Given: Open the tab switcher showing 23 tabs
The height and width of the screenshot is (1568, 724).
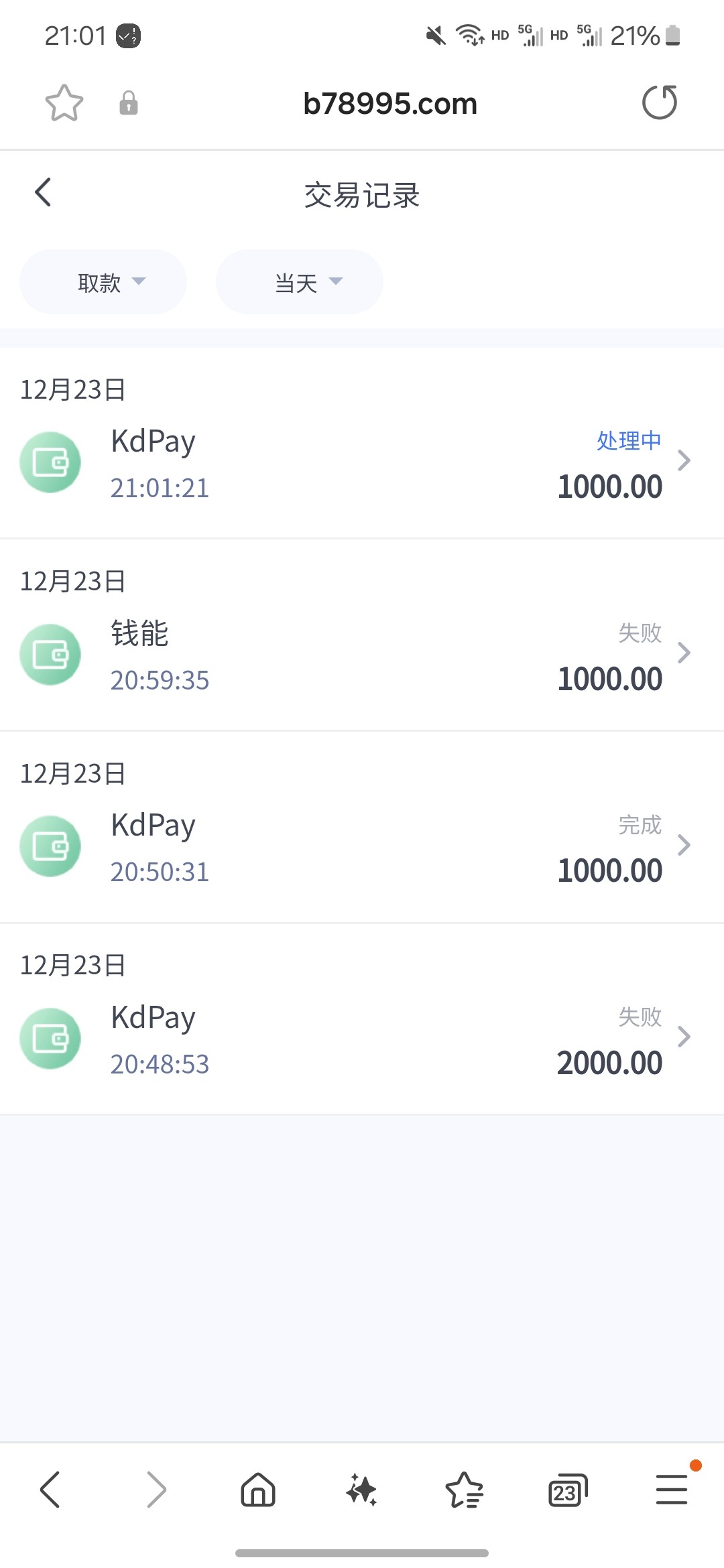Looking at the screenshot, I should (567, 1491).
